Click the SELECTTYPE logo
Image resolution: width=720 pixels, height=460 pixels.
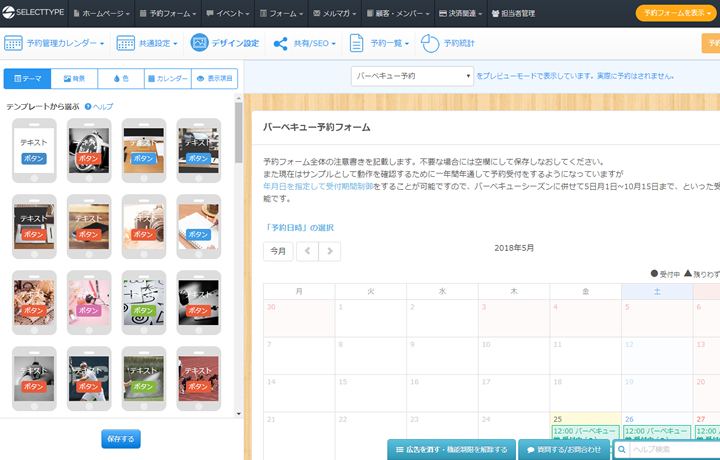pyautogui.click(x=35, y=13)
